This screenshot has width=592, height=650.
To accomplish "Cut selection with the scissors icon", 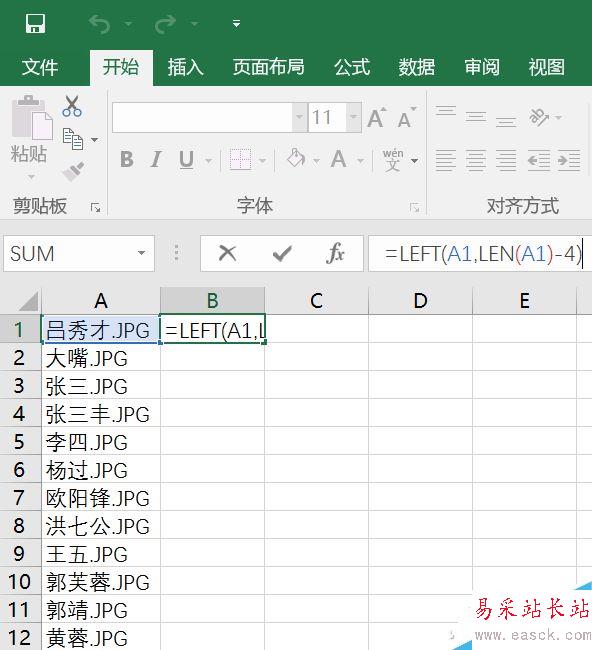I will 72,106.
